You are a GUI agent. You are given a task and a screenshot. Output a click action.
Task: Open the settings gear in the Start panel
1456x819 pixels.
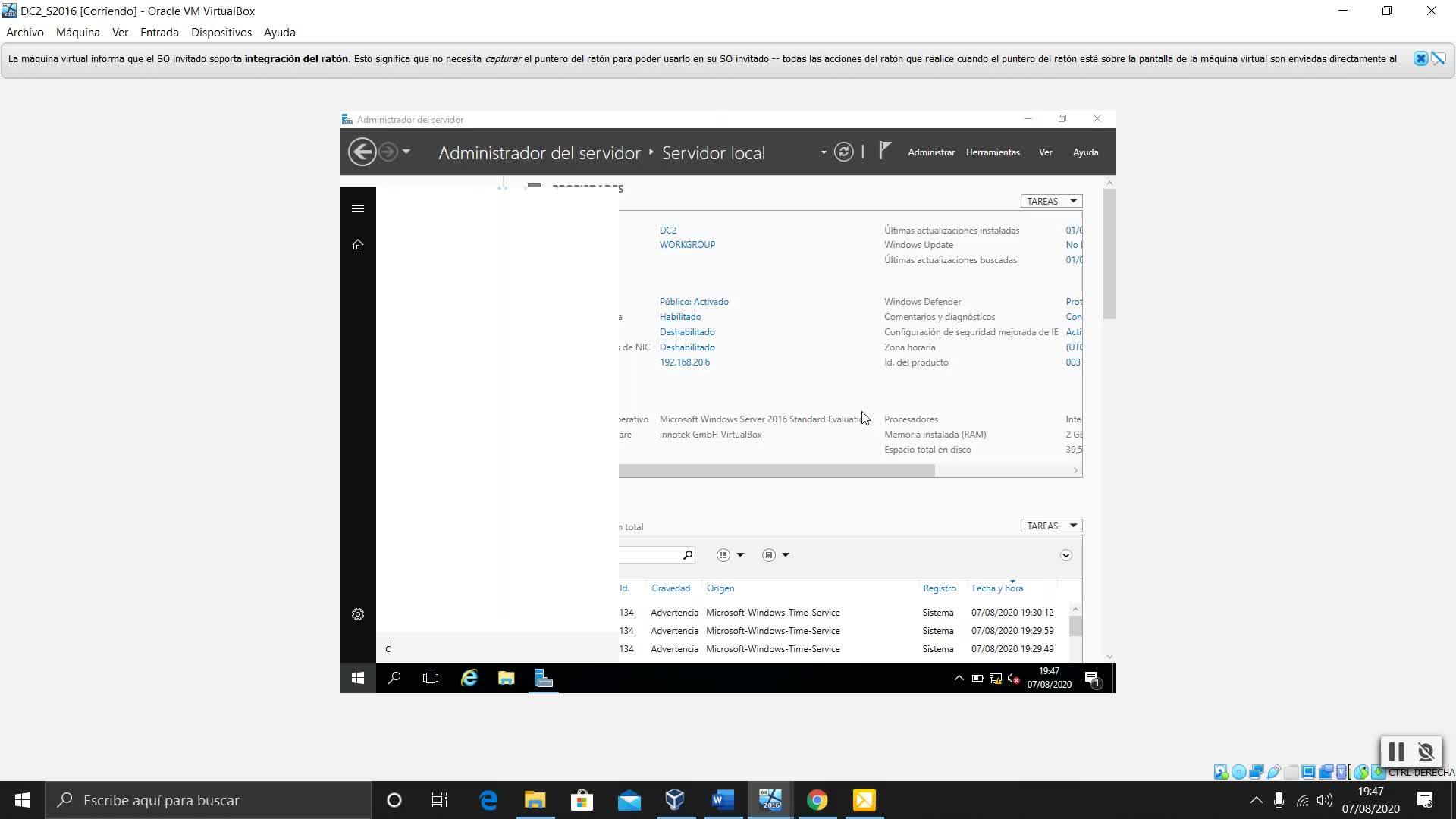[x=358, y=614]
